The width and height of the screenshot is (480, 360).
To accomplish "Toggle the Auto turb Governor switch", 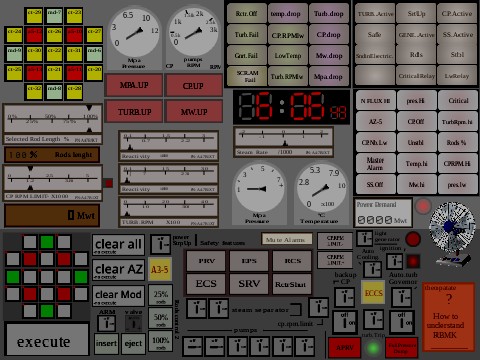I will [x=401, y=297].
